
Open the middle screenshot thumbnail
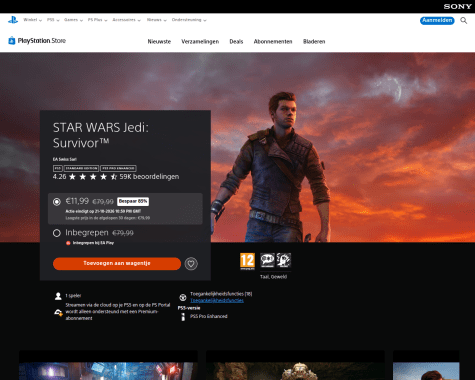[x=295, y=365]
